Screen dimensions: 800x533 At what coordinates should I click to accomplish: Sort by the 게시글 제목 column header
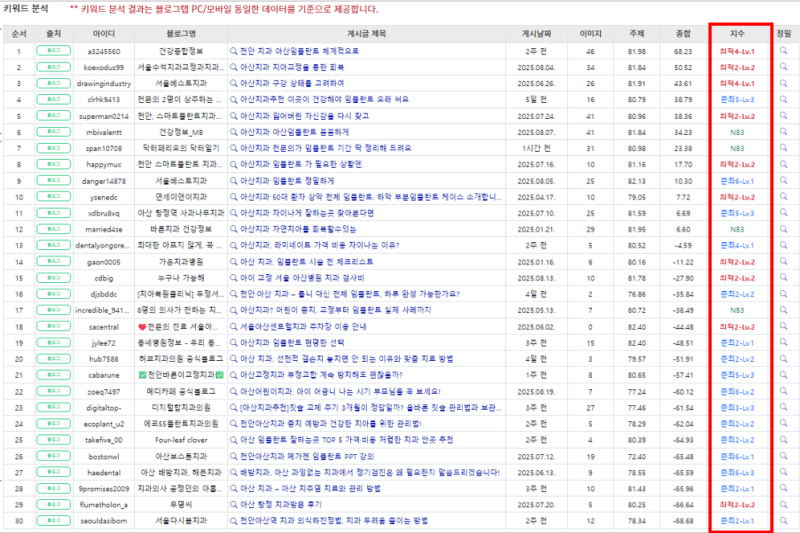pos(366,34)
